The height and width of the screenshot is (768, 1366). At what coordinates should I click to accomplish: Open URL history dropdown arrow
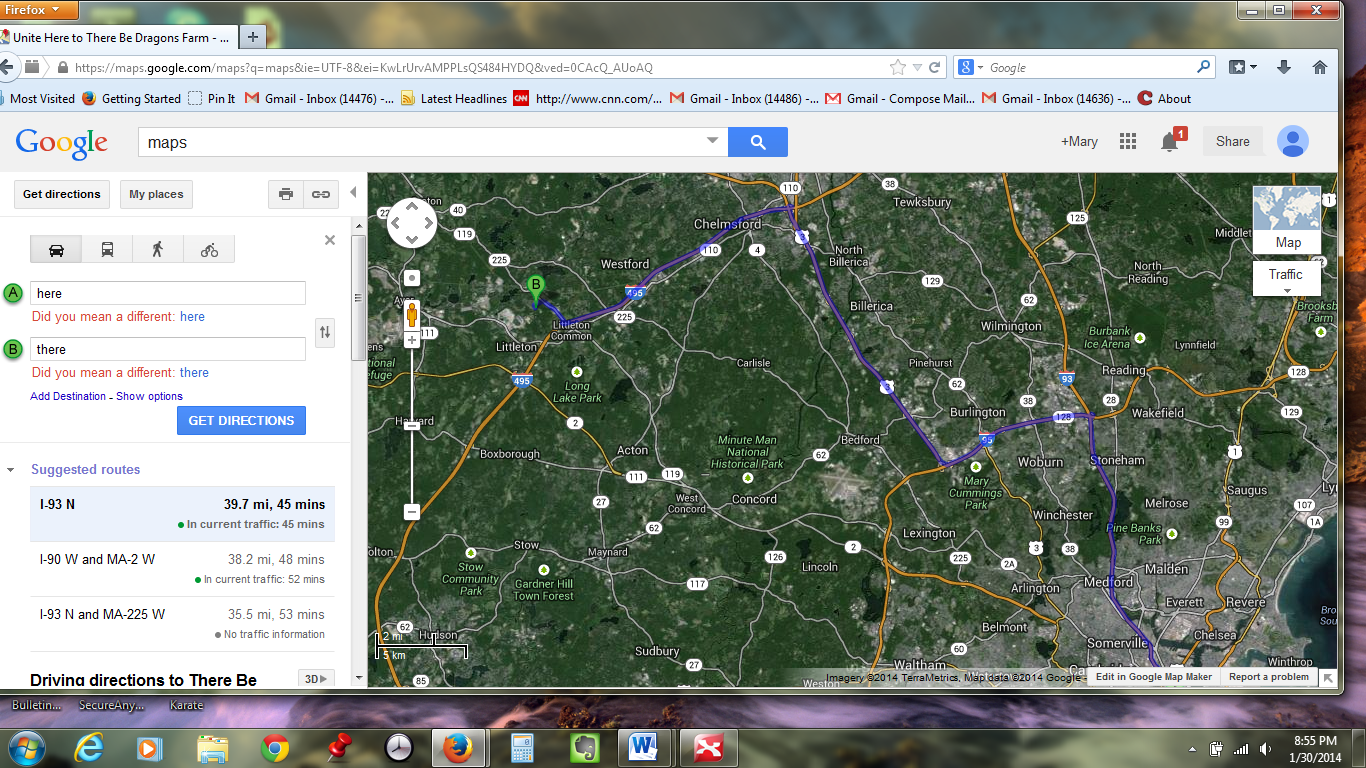coord(917,68)
